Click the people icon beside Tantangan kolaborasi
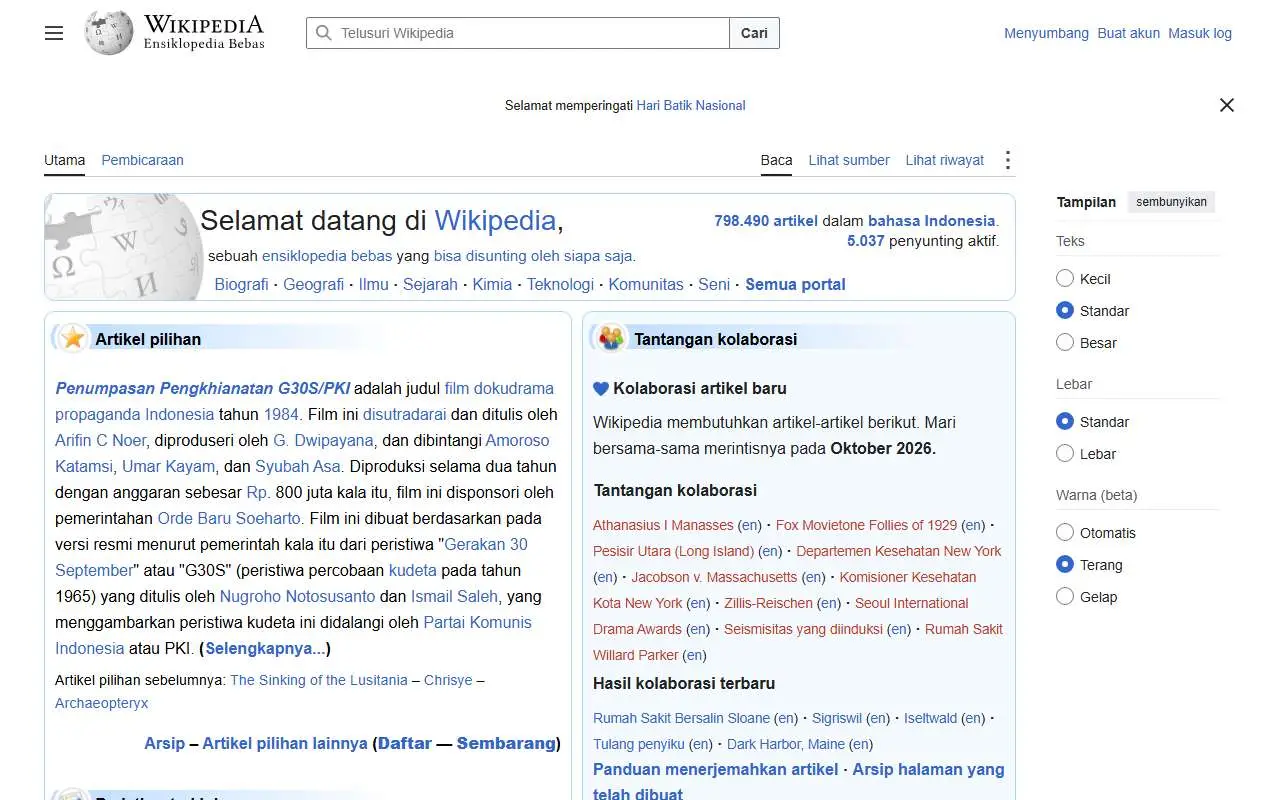Viewport: 1280px width, 800px height. coord(611,338)
